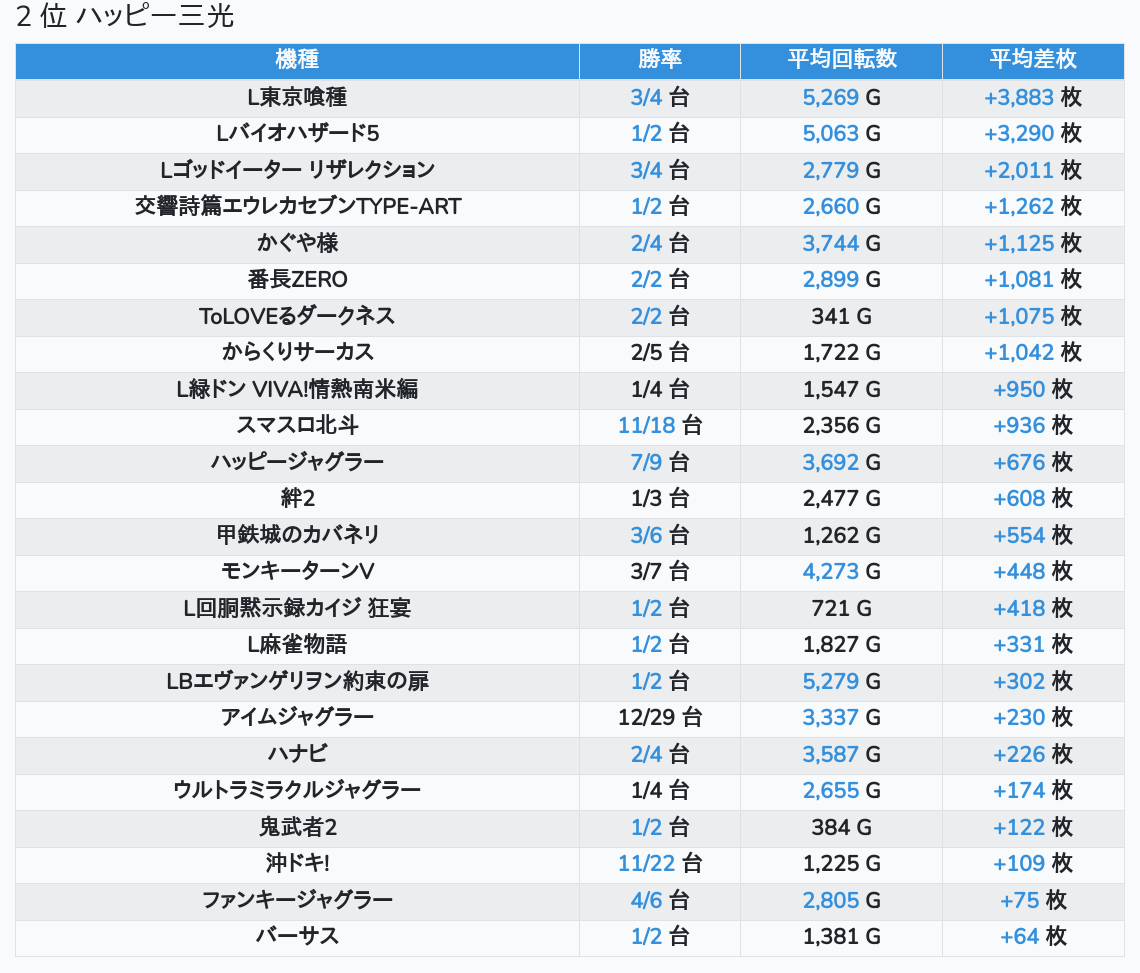This screenshot has width=1140, height=973.
Task: Click the +3,290 枚 value
Action: coord(1032,134)
